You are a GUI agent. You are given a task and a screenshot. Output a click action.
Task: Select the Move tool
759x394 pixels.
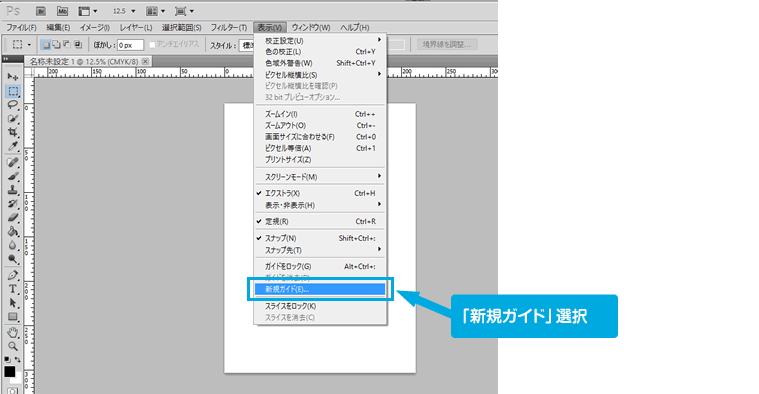(x=13, y=77)
